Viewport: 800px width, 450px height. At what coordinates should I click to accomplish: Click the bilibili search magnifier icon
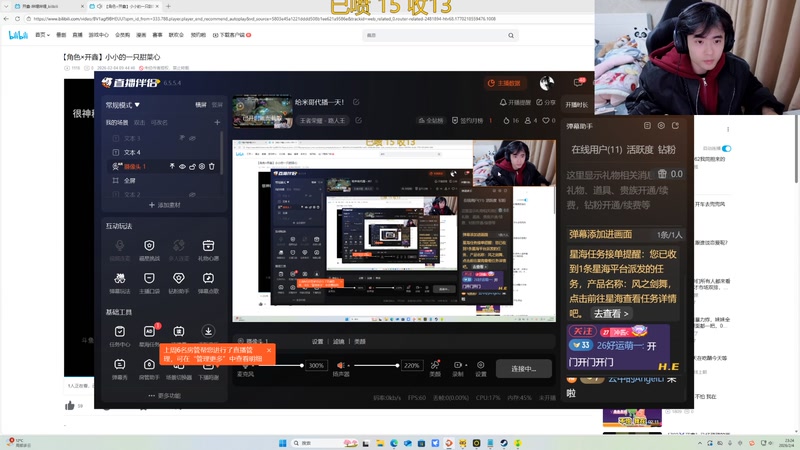(x=511, y=35)
